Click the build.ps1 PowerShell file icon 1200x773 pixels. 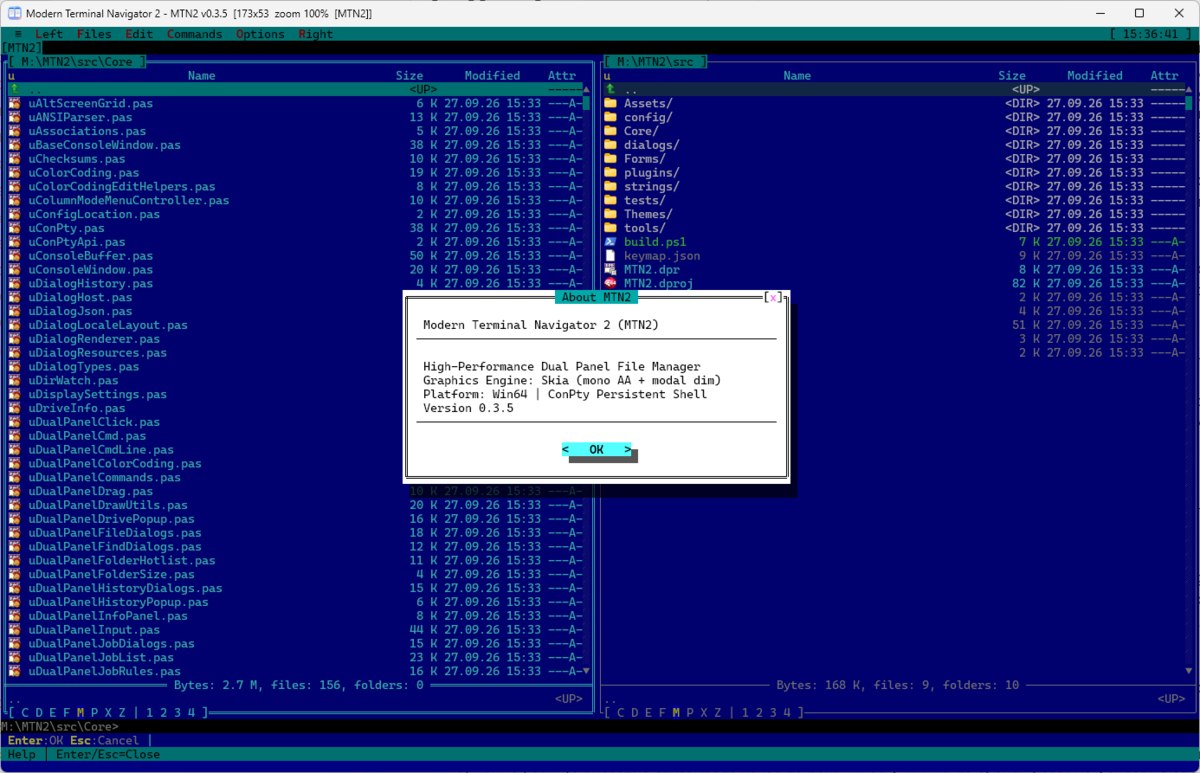click(610, 242)
